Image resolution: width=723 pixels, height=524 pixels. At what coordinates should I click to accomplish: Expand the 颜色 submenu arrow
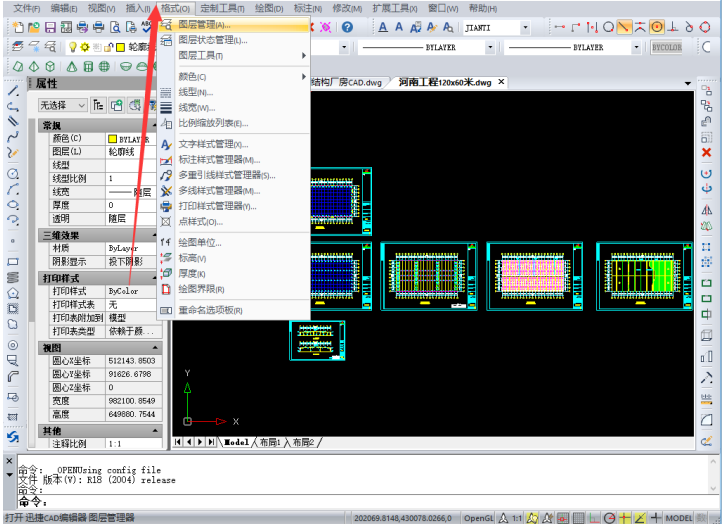[x=303, y=76]
